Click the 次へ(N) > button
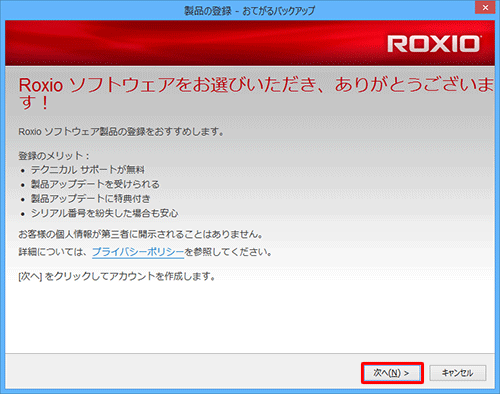The image size is (500, 394). coord(392,373)
